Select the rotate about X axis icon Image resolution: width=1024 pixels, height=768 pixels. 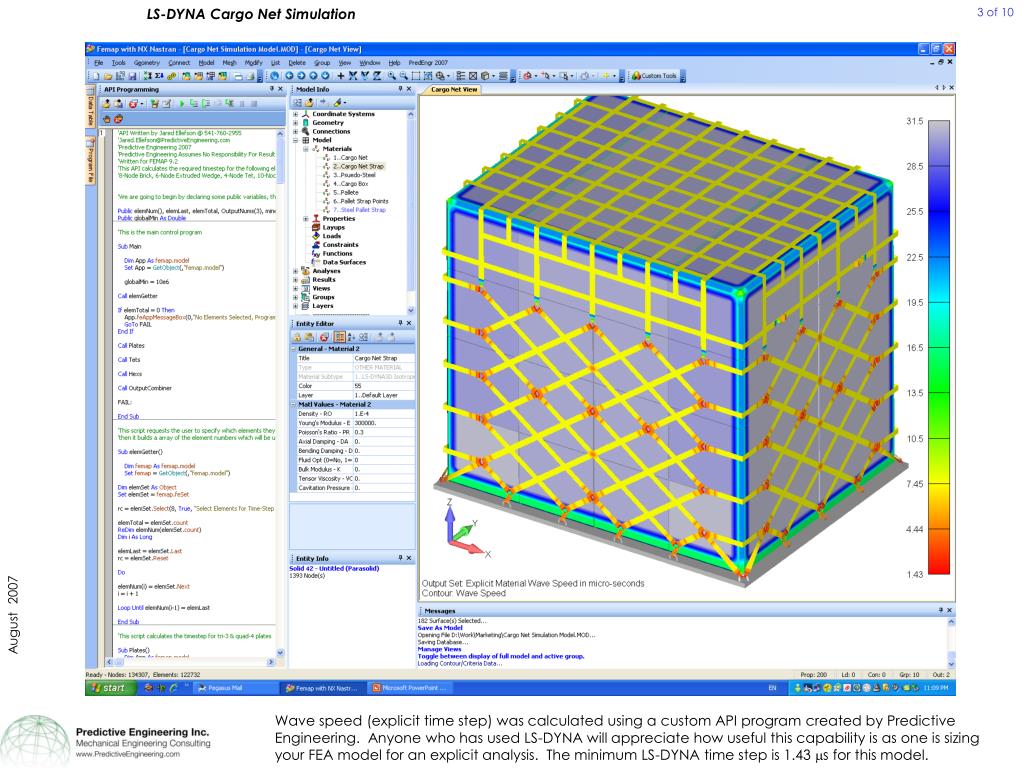pos(353,76)
